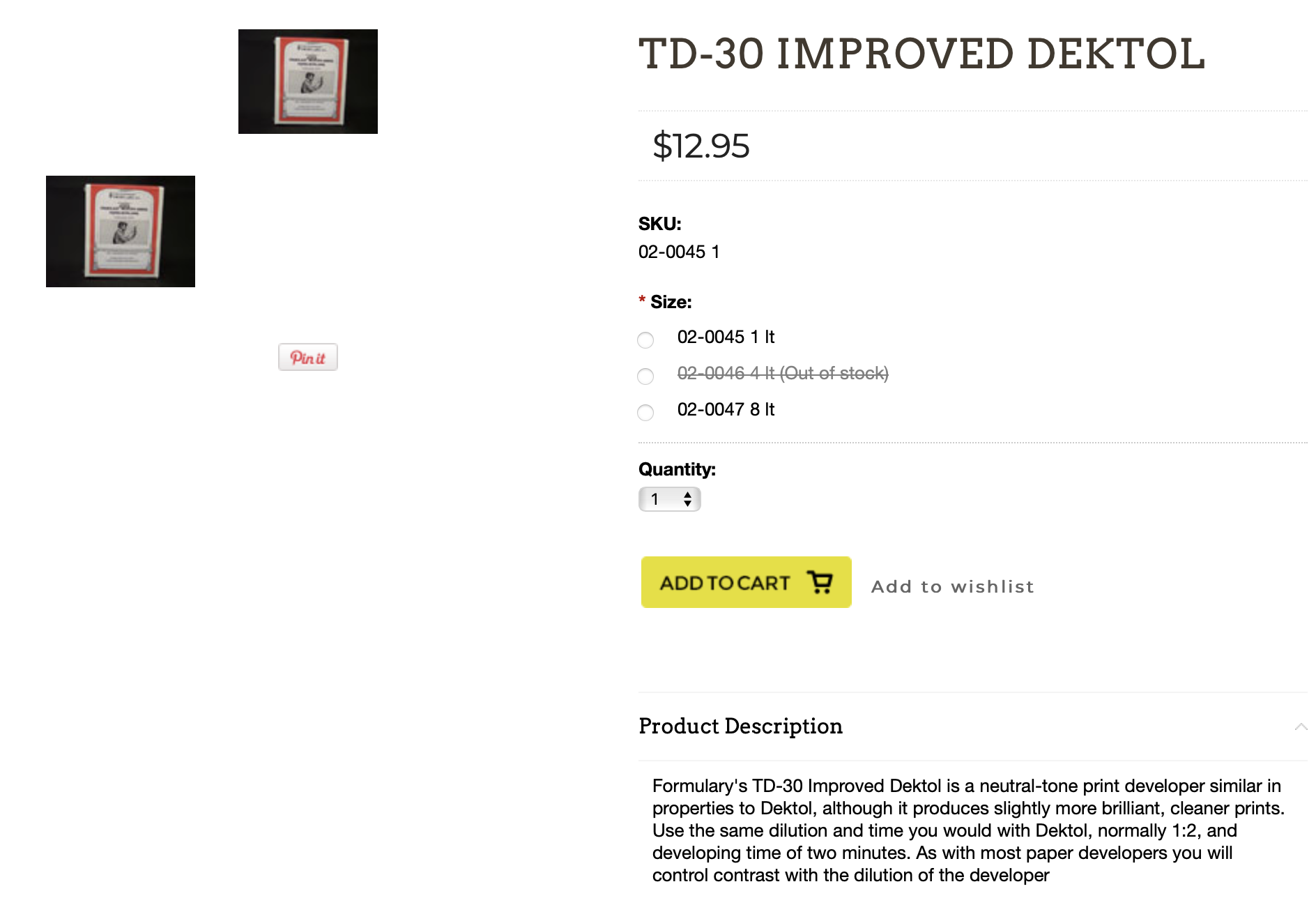The width and height of the screenshot is (1316, 898).
Task: Click the Quantity up-down stepper arrows
Action: [687, 499]
